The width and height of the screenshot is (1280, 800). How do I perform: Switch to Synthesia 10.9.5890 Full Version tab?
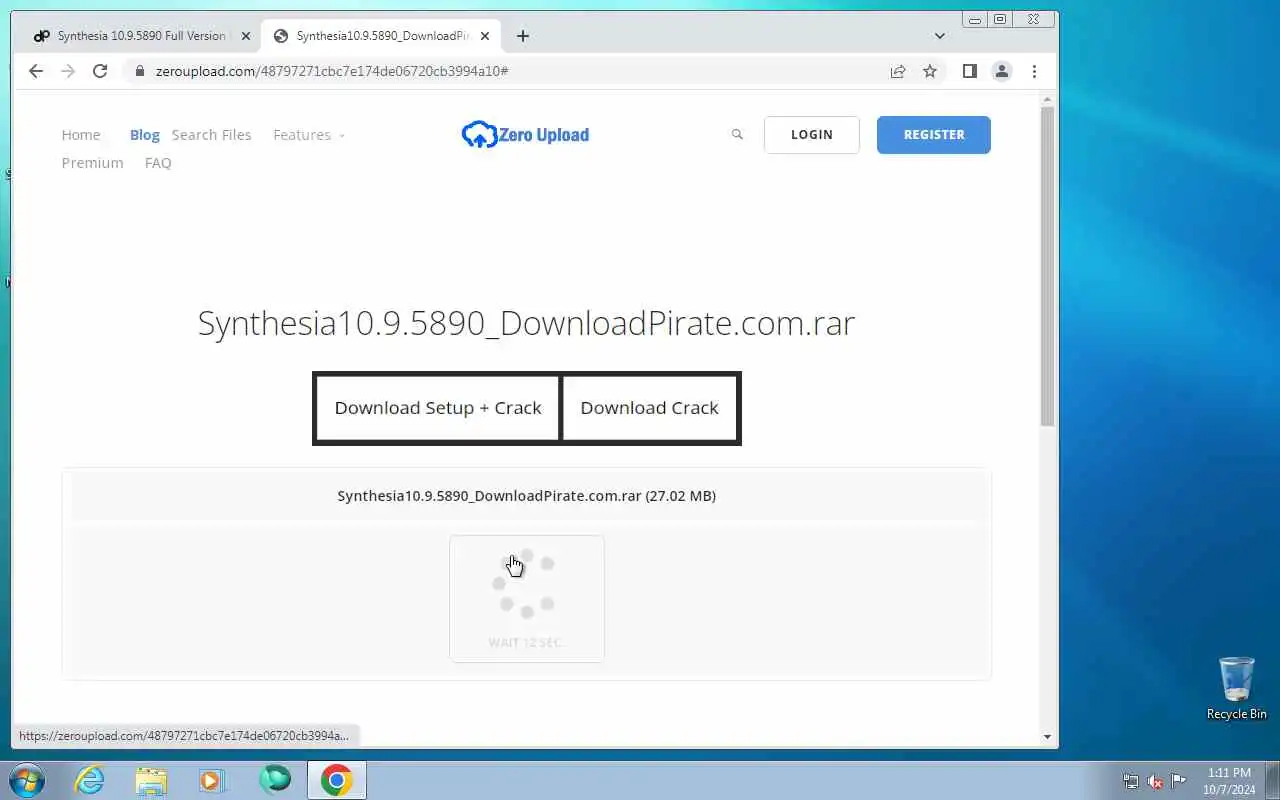[142, 36]
